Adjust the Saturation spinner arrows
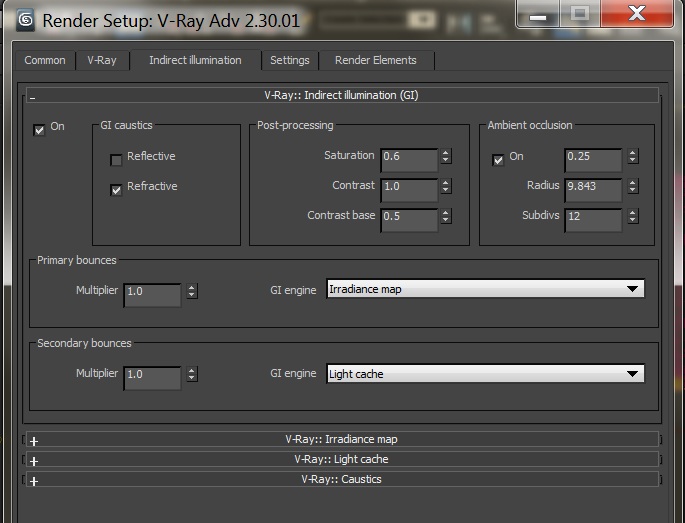The image size is (685, 523). pyautogui.click(x=446, y=156)
